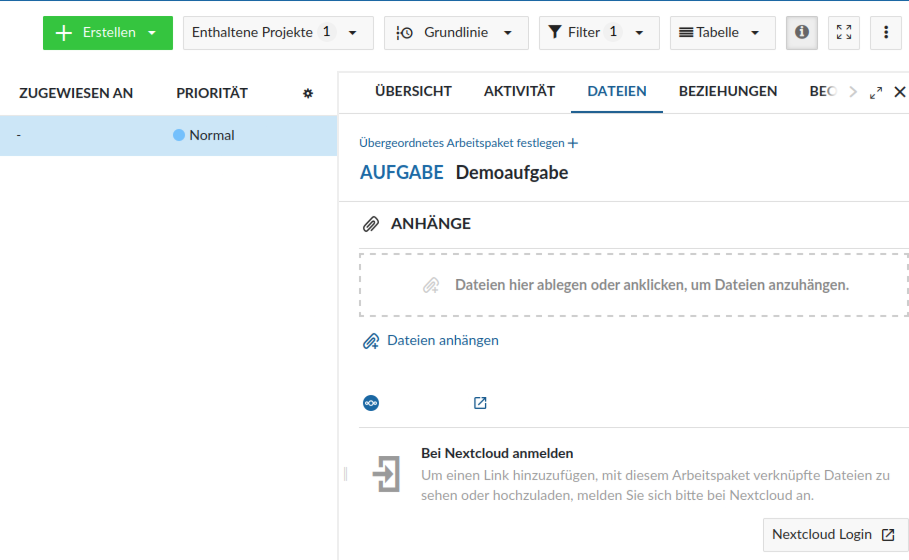The width and height of the screenshot is (909, 560).
Task: Select the DATEIEN tab
Action: [x=617, y=92]
